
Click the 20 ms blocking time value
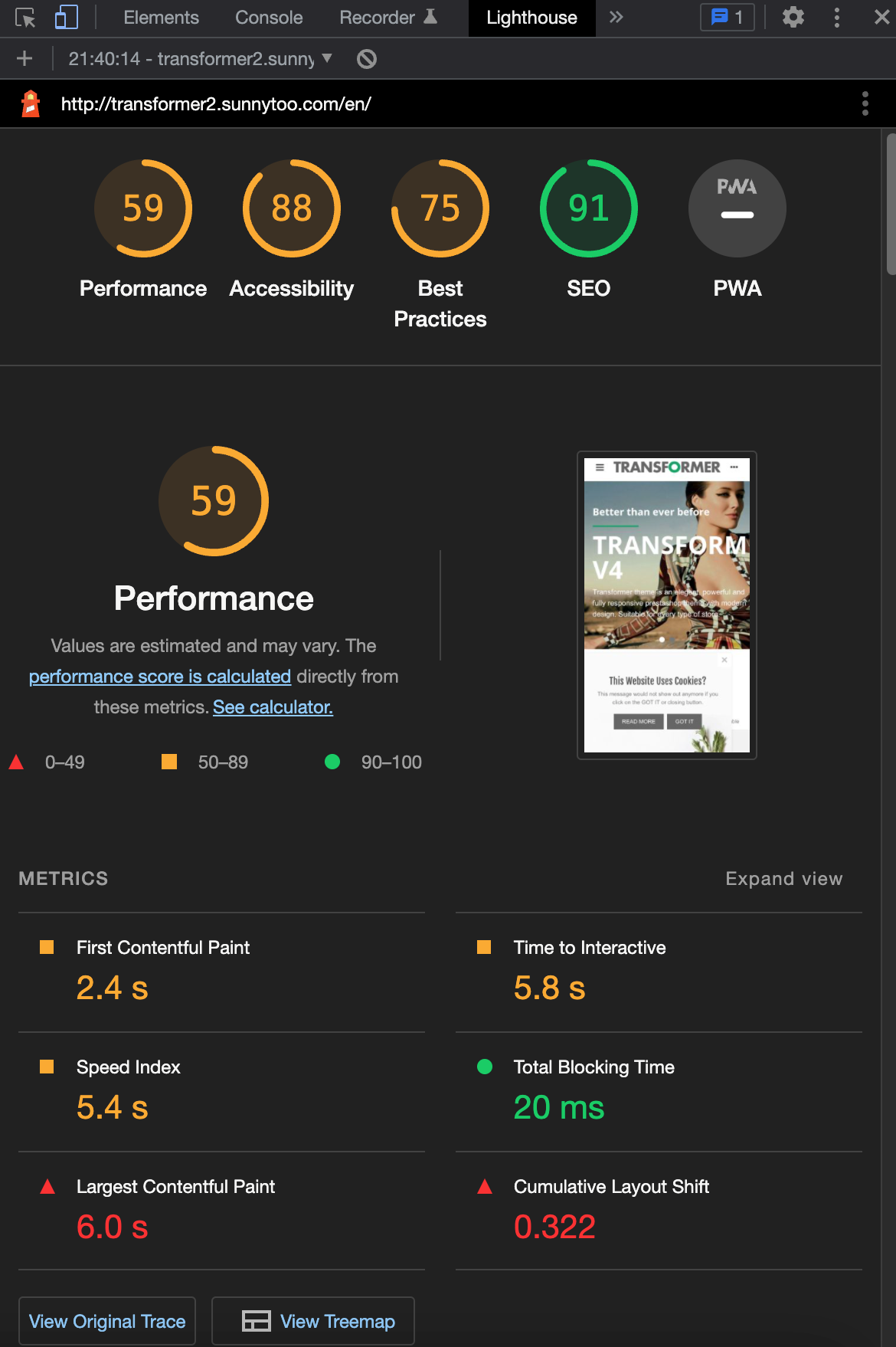[559, 1107]
